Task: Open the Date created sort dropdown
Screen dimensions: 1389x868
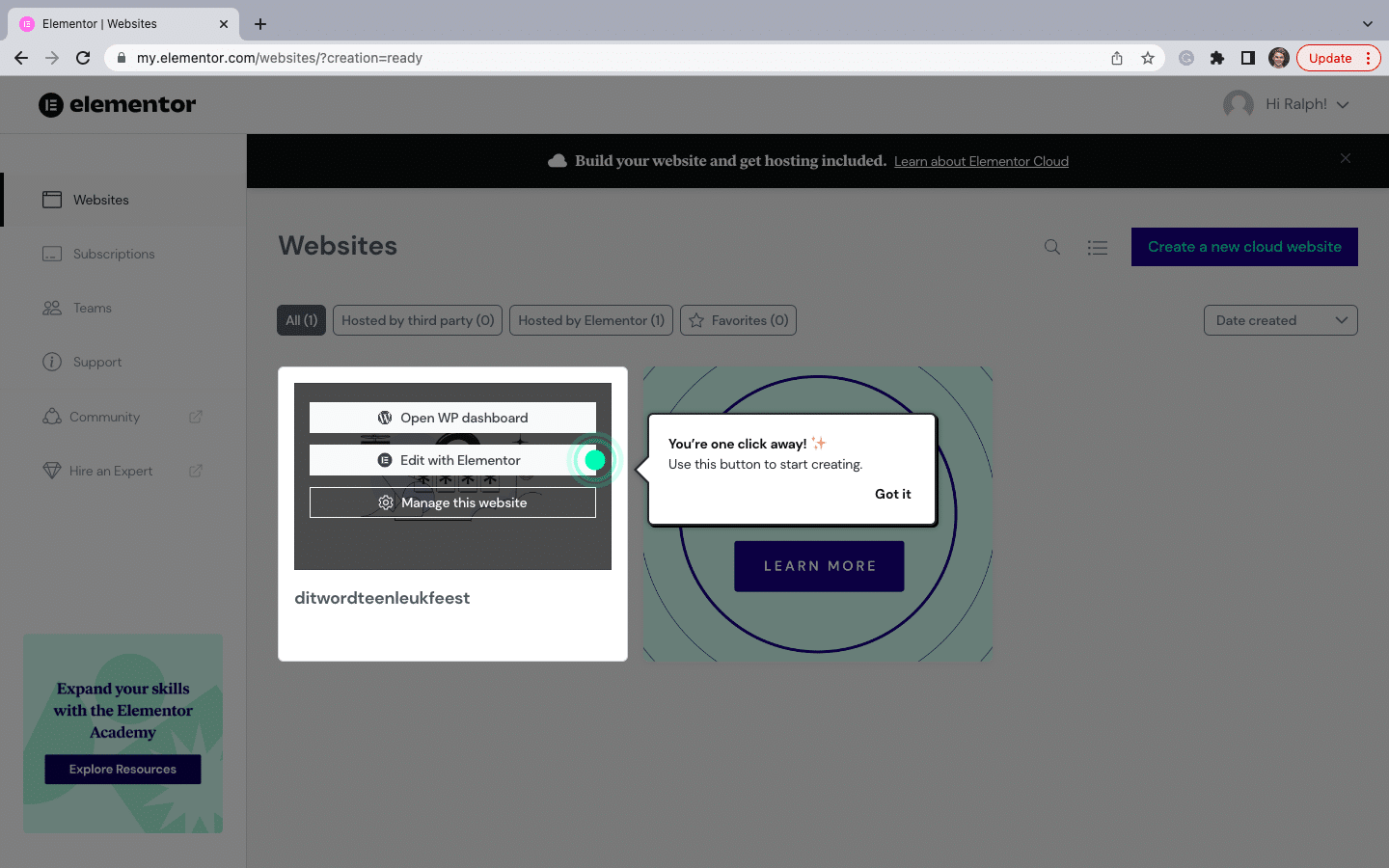Action: point(1280,320)
